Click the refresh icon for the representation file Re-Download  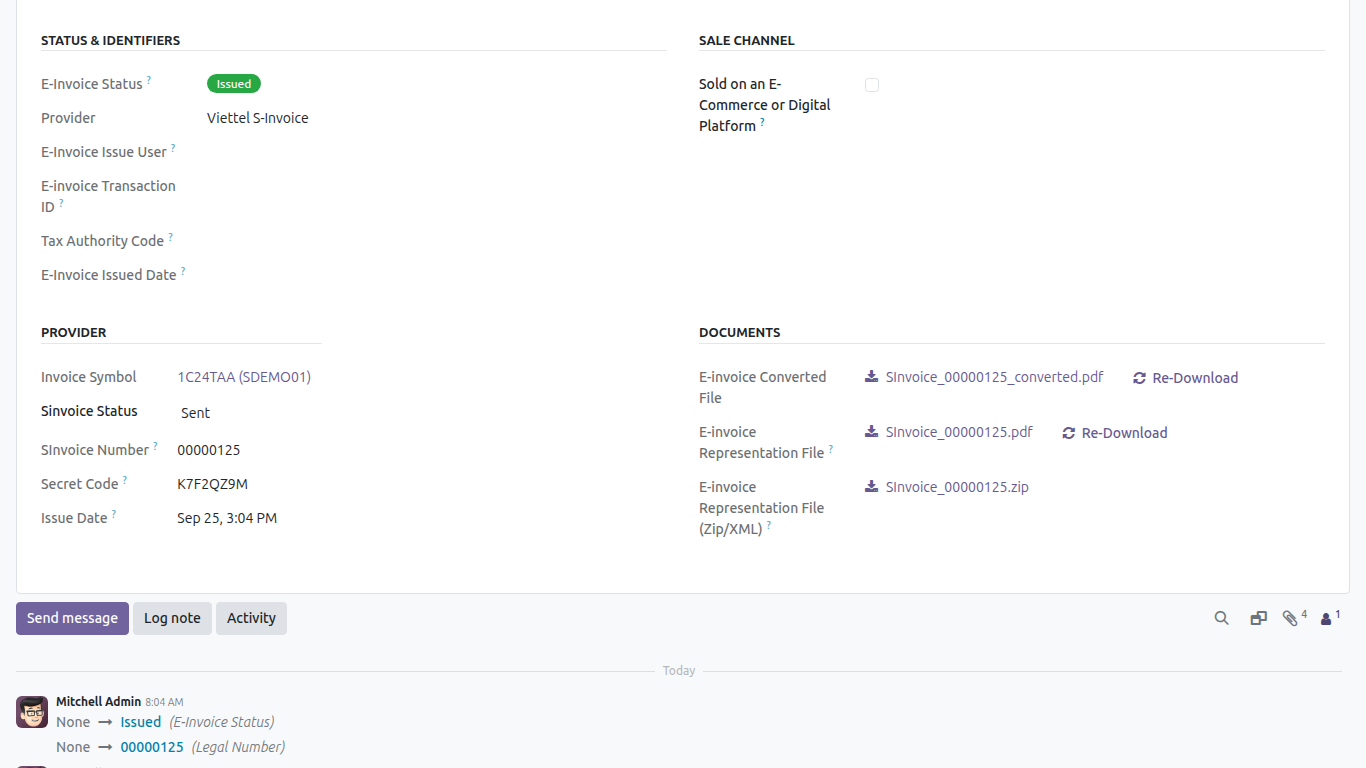[x=1068, y=433]
